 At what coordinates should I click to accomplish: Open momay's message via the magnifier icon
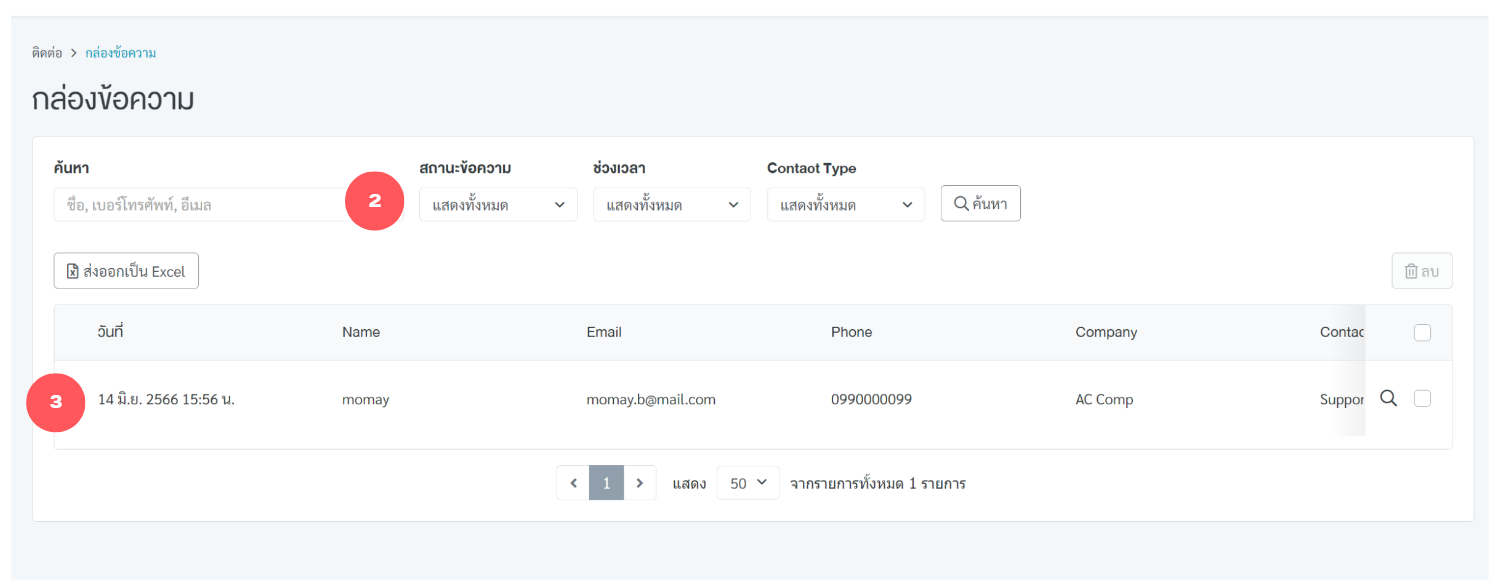(1388, 398)
